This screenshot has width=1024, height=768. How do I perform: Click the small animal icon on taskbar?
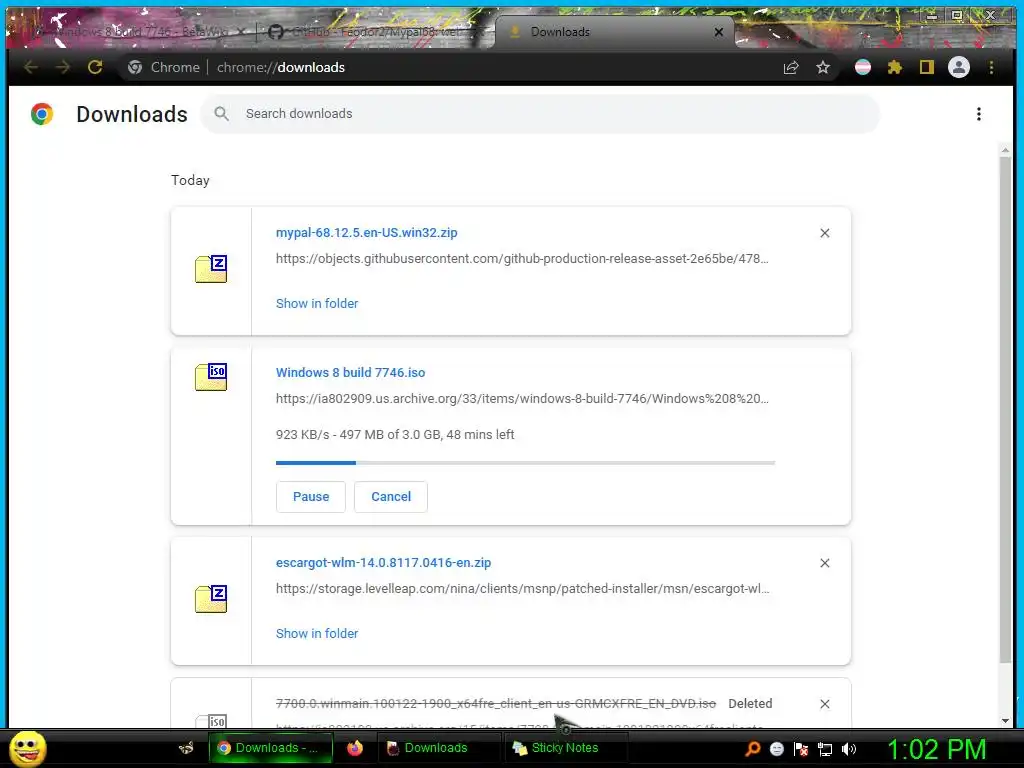[x=187, y=748]
